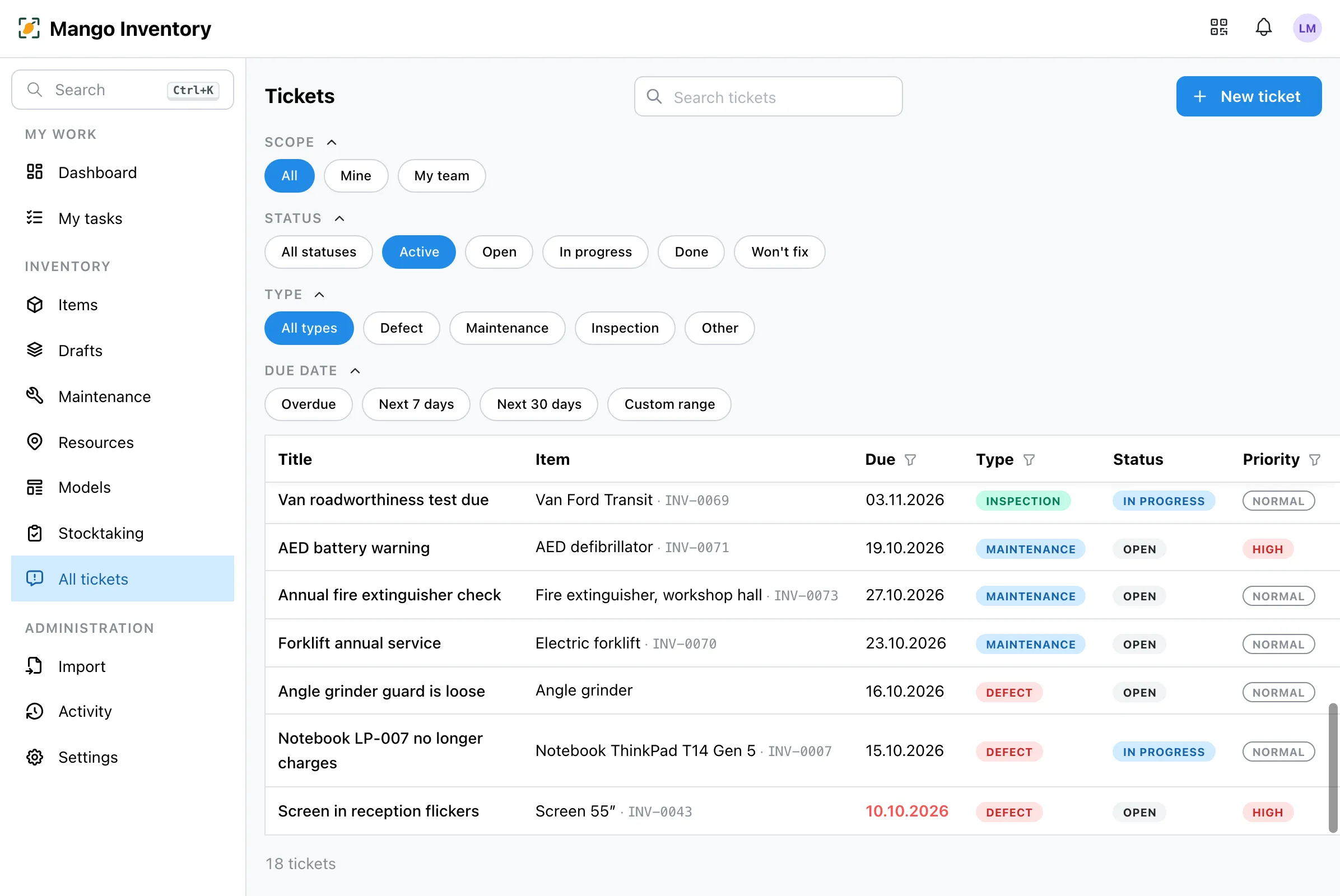This screenshot has width=1340, height=896.
Task: Click the Resources location pin icon
Action: click(x=35, y=442)
